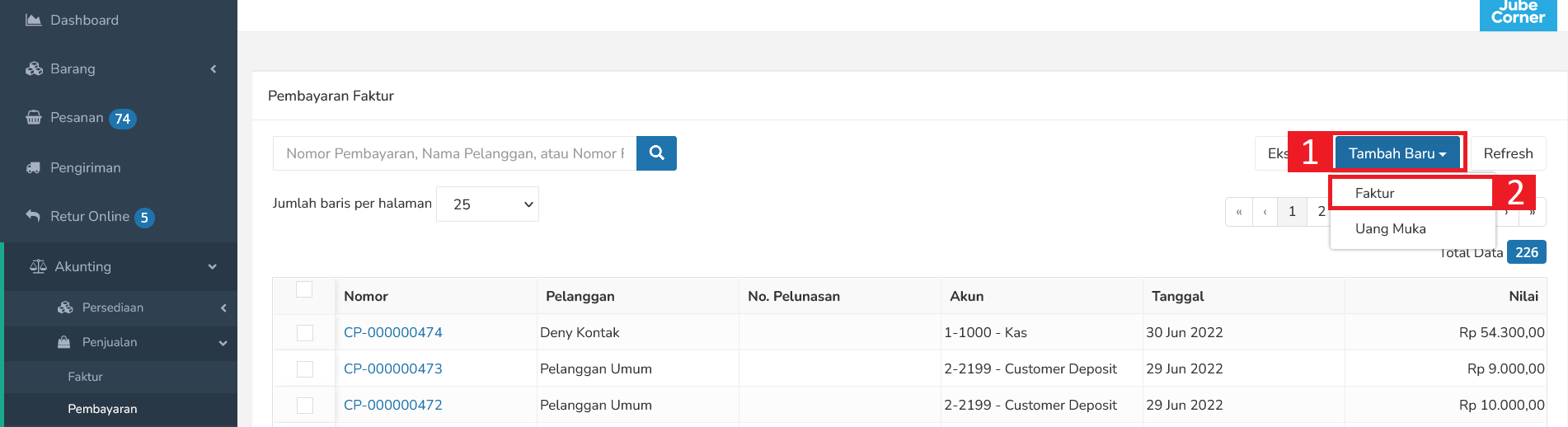Screen dimensions: 1568x427
Task: Click the Pengiriman truck icon
Action: click(34, 167)
